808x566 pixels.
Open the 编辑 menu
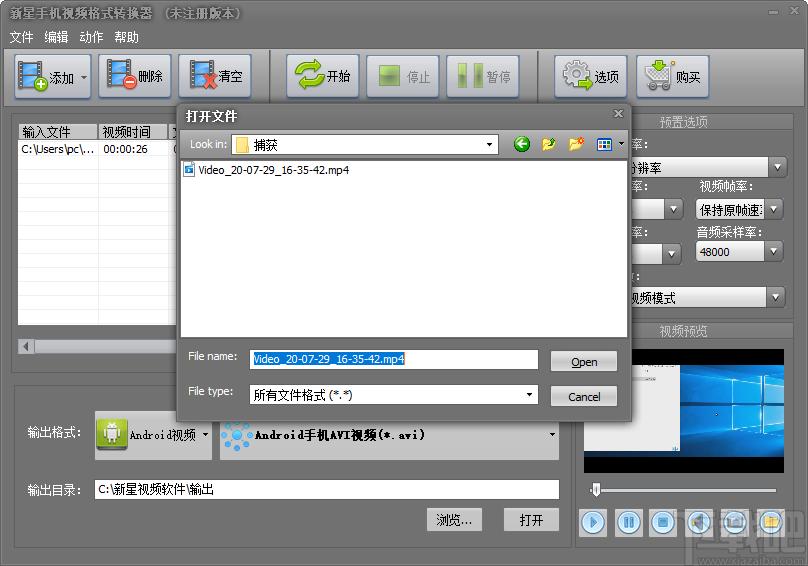[56, 37]
